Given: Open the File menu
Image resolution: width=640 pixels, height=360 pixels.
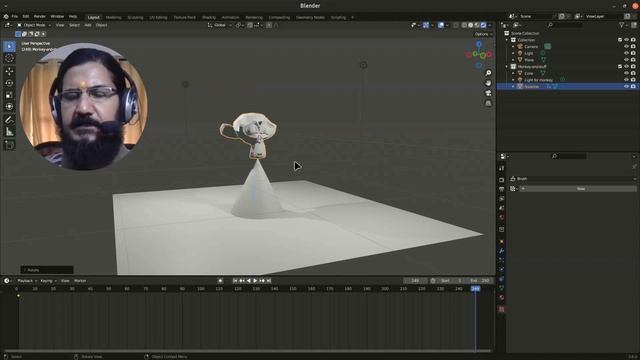Looking at the screenshot, I should click(15, 17).
